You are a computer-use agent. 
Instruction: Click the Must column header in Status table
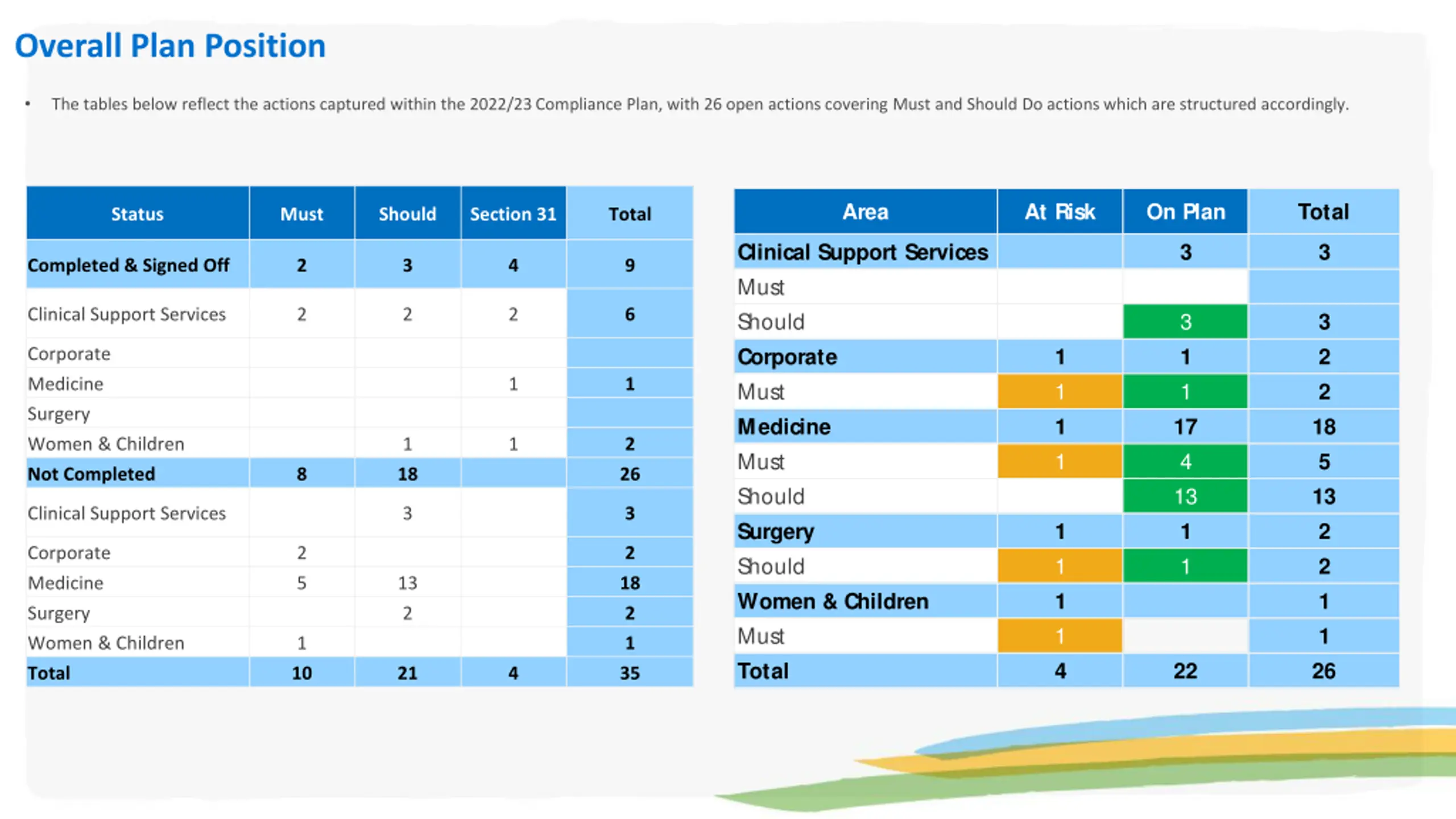click(x=301, y=213)
